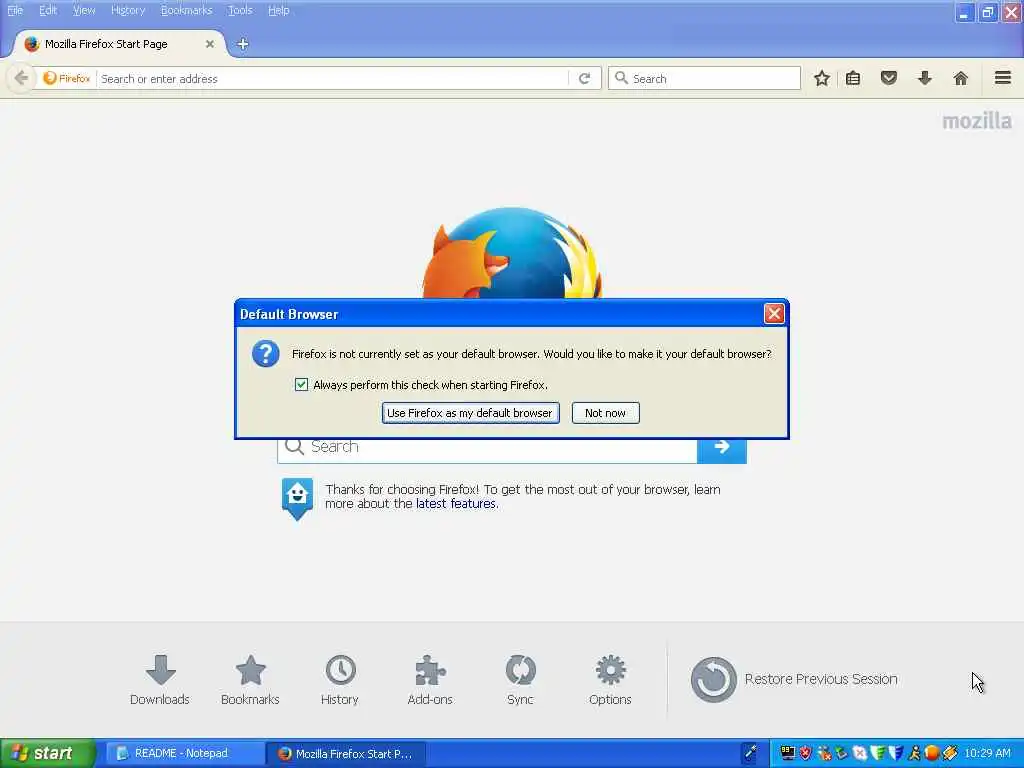Open the Edit menu

[x=48, y=10]
